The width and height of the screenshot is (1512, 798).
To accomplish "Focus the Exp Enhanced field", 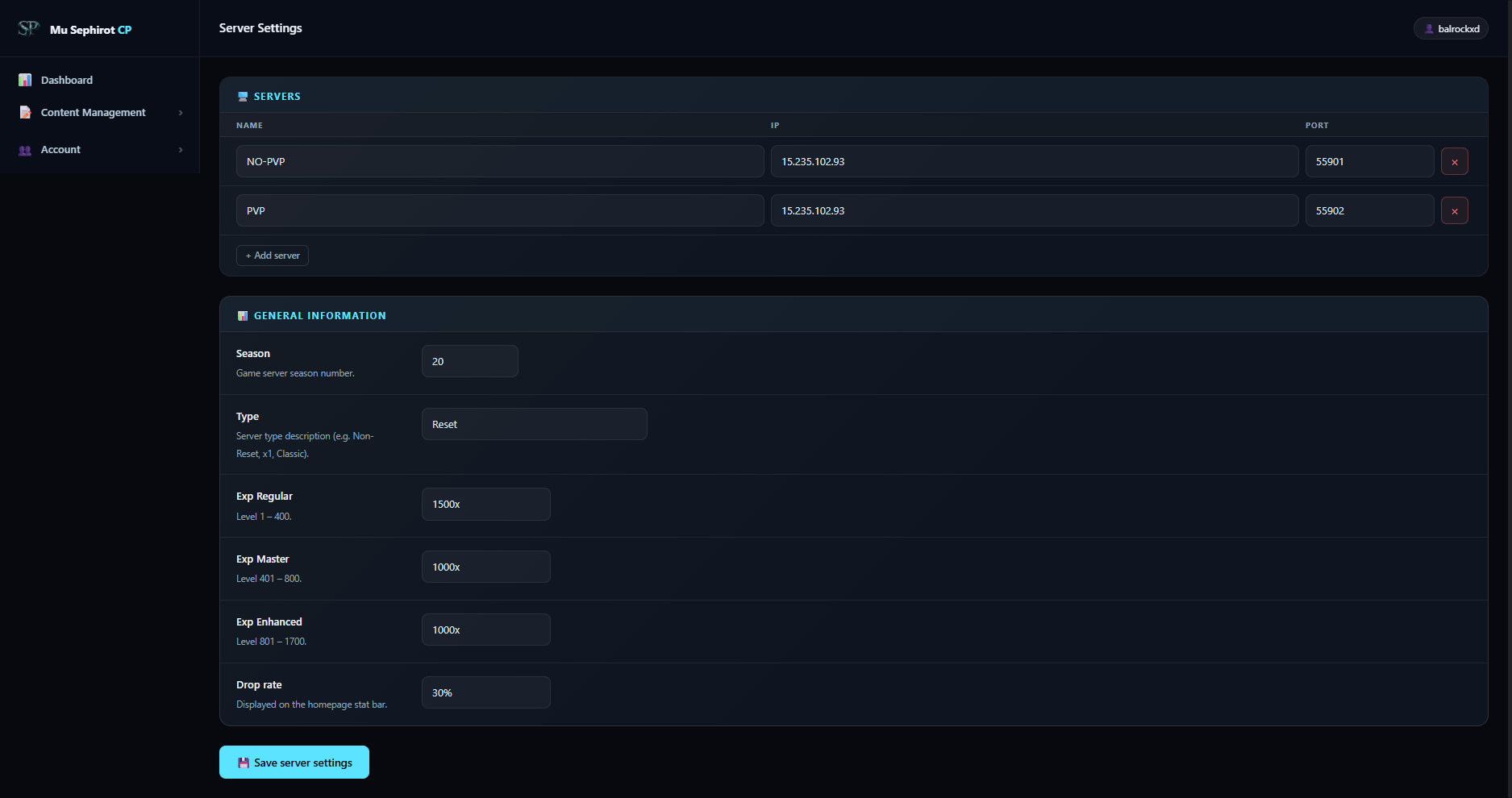I will (x=485, y=630).
